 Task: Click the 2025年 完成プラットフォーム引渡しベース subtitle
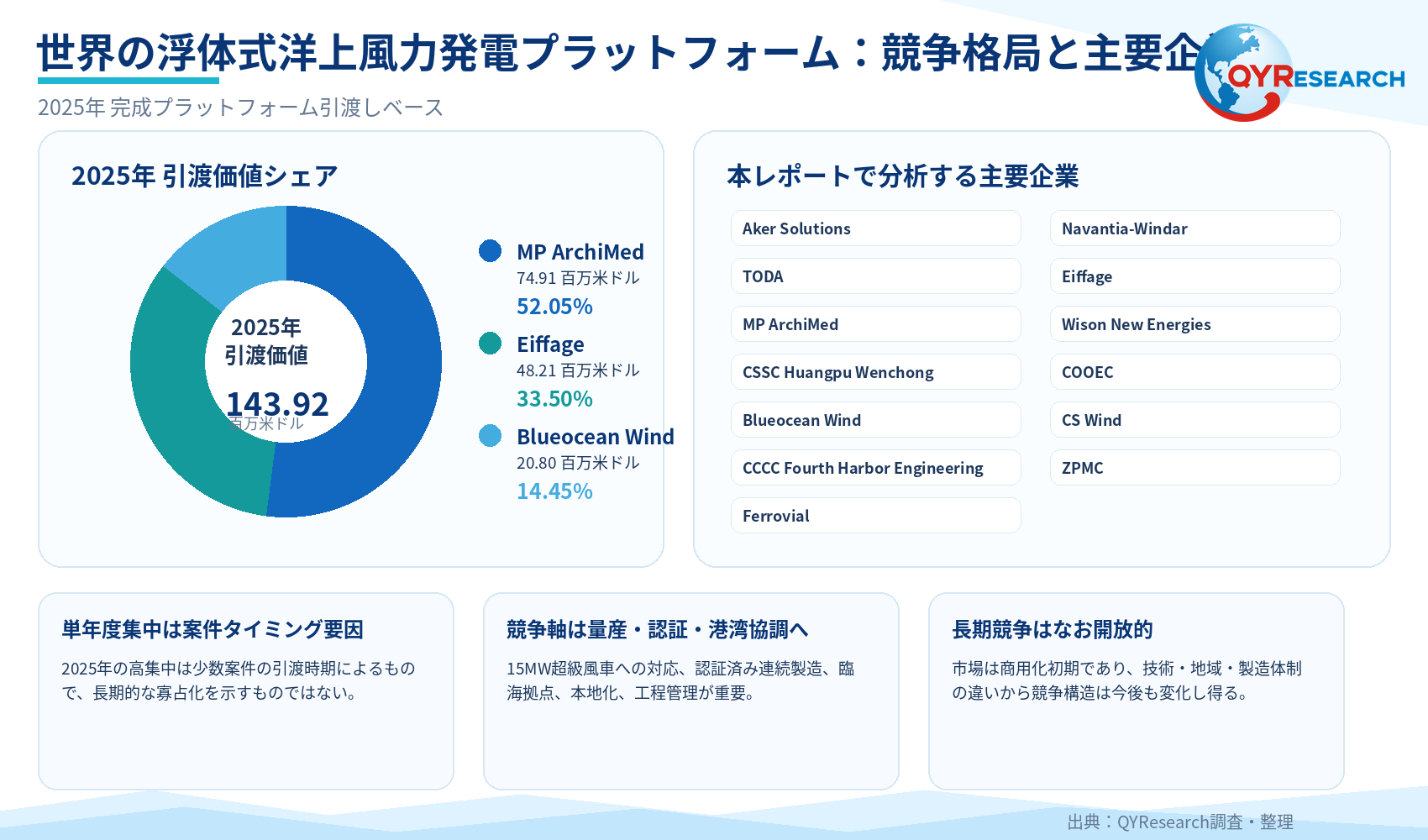click(240, 108)
